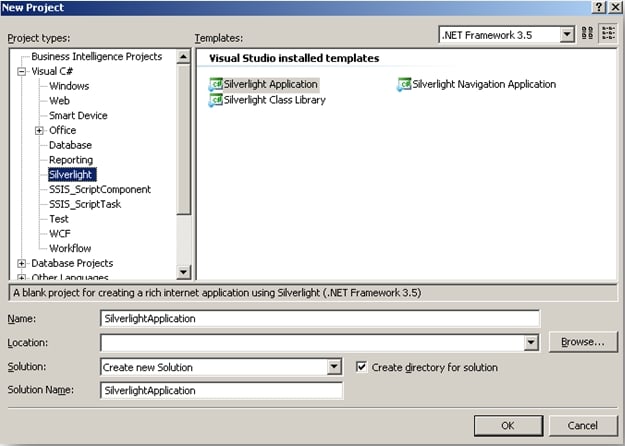Screen dimensions: 625x446
Task: Click the project types scroll up arrow
Action: pos(183,57)
